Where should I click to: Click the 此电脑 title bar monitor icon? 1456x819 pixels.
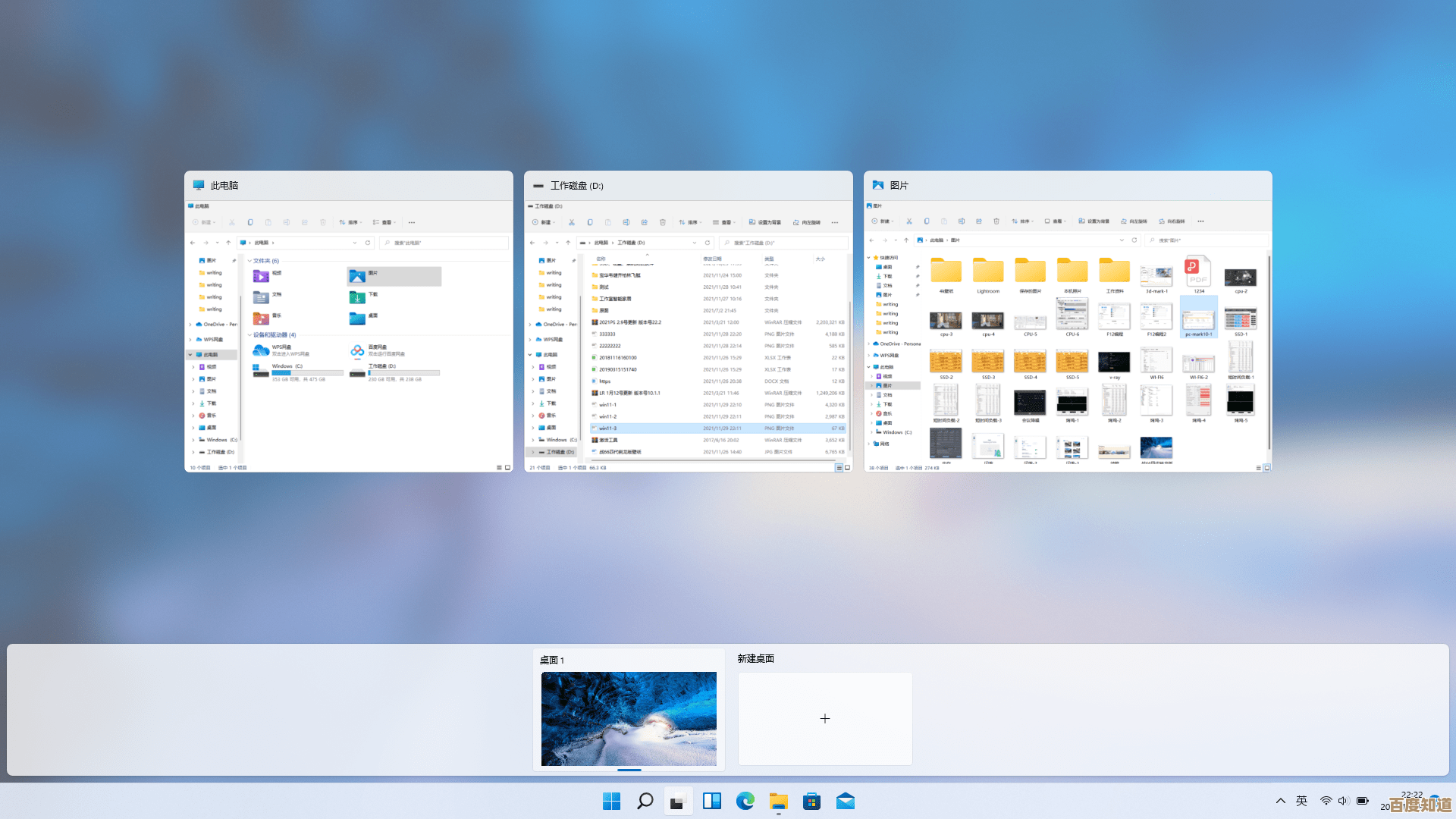point(199,185)
